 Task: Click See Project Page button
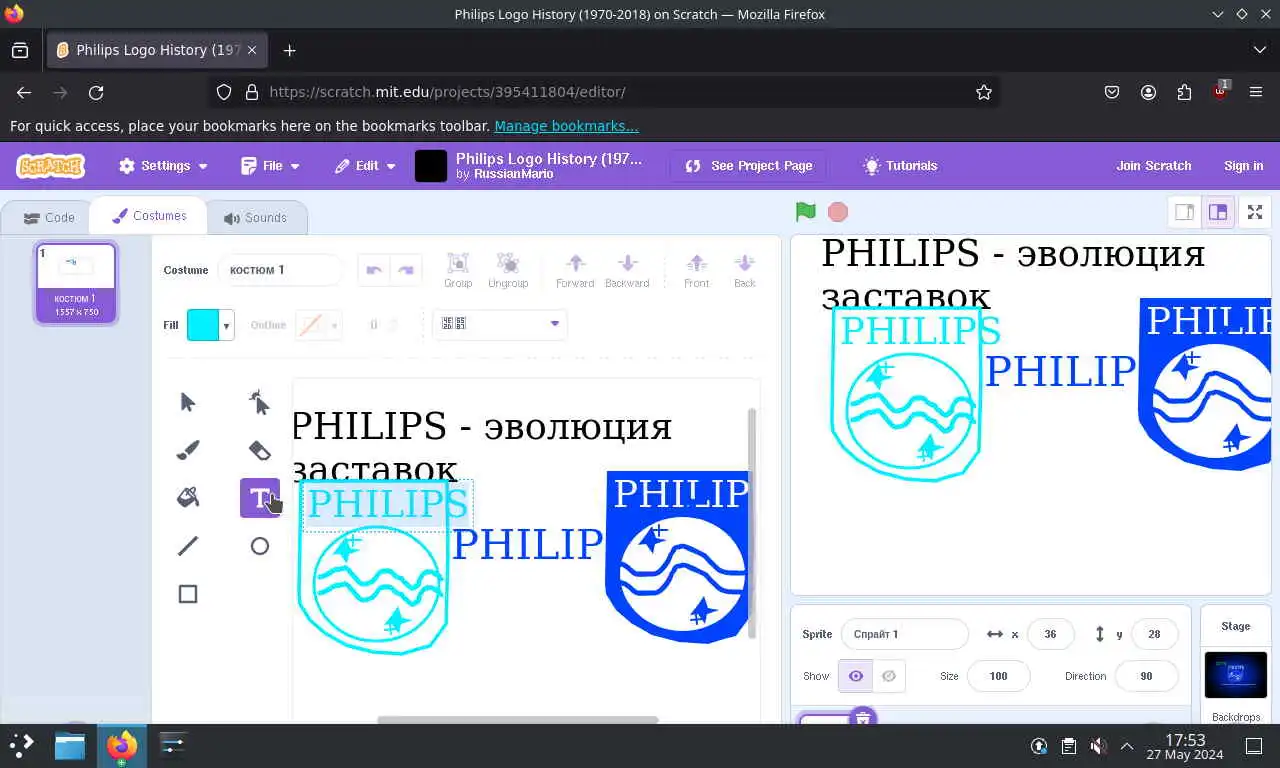click(x=749, y=166)
